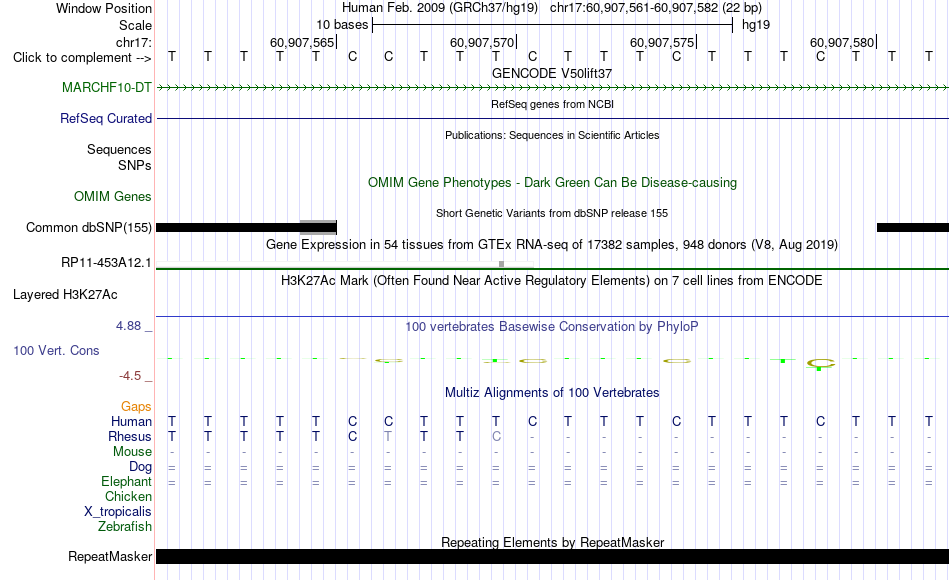Open the RP11-453A12.1 GTEx label
Screen dimensions: 950x580
107,263
